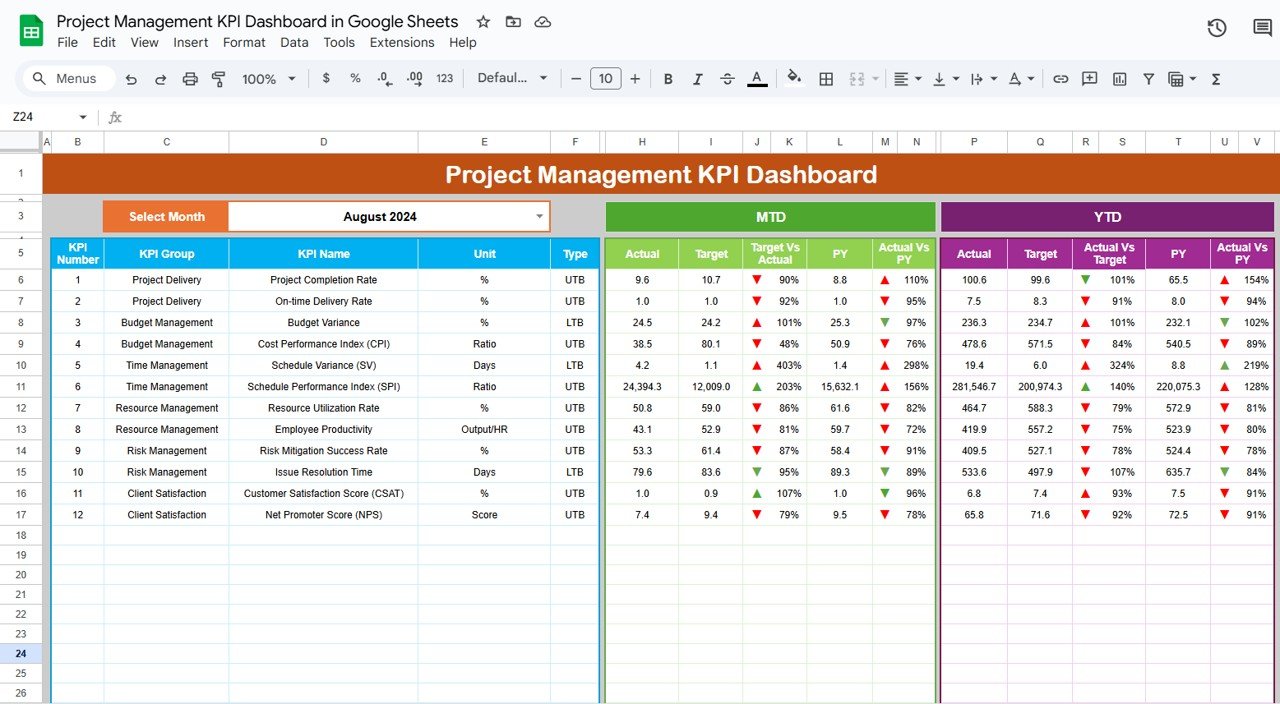Viewport: 1280px width, 704px height.
Task: Format as percent
Action: [355, 79]
